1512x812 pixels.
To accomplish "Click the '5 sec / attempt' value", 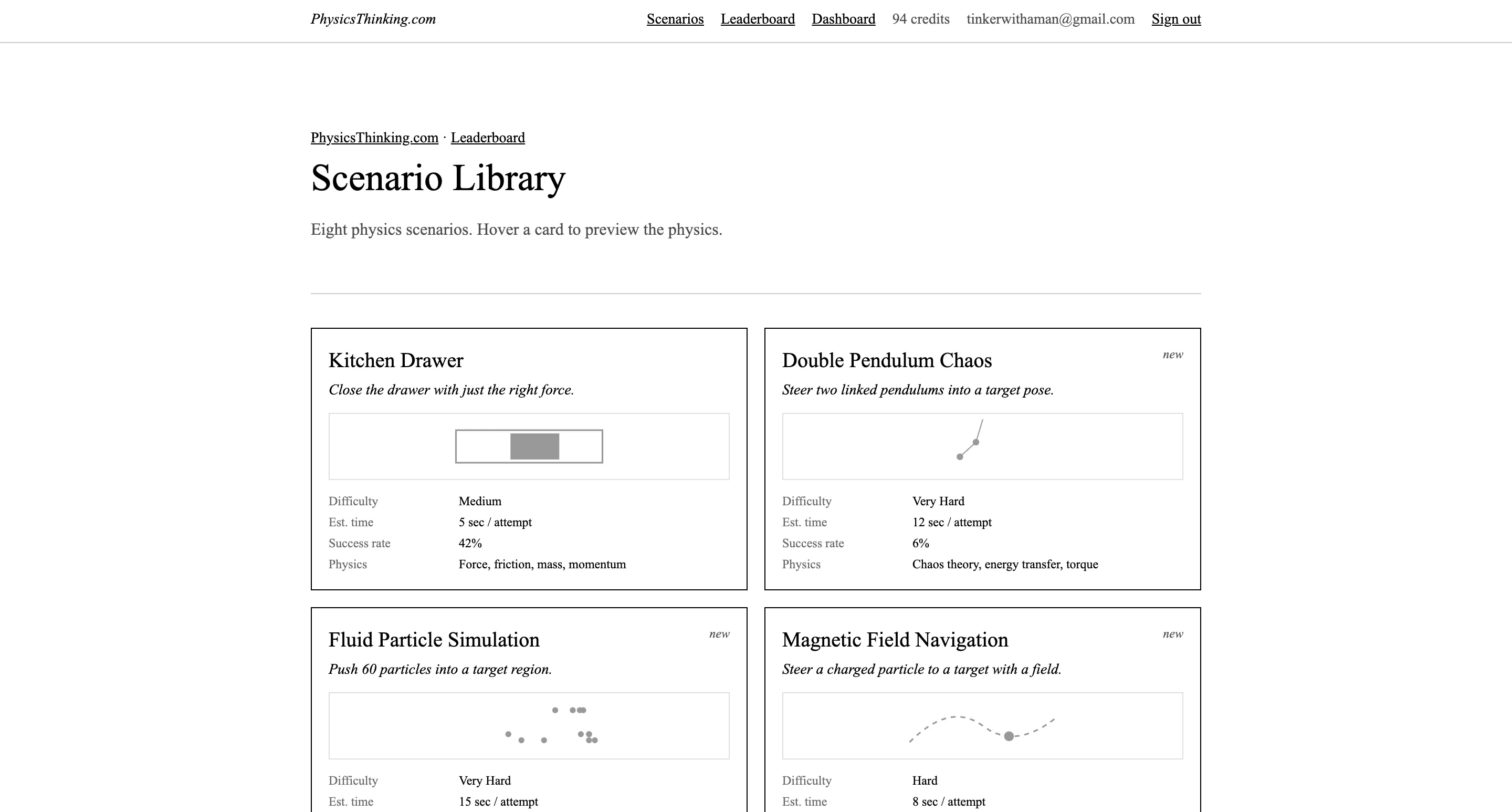I will tap(496, 523).
